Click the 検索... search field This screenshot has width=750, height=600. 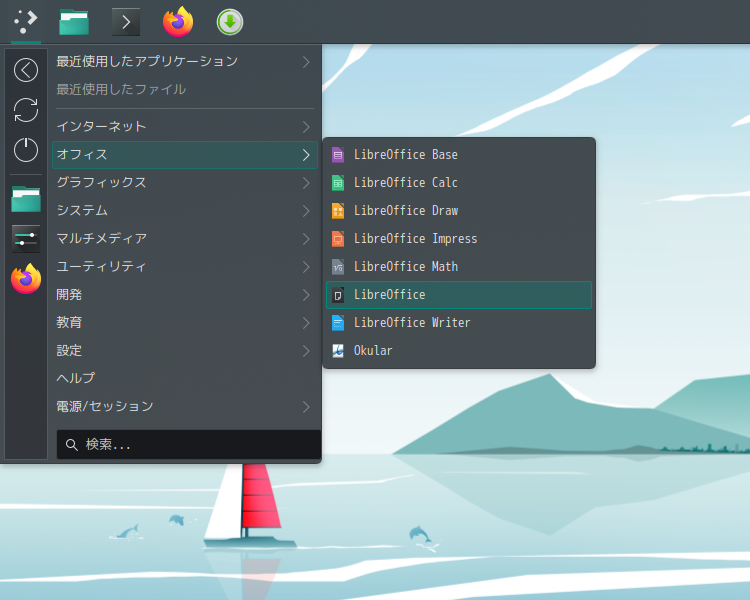coord(189,444)
